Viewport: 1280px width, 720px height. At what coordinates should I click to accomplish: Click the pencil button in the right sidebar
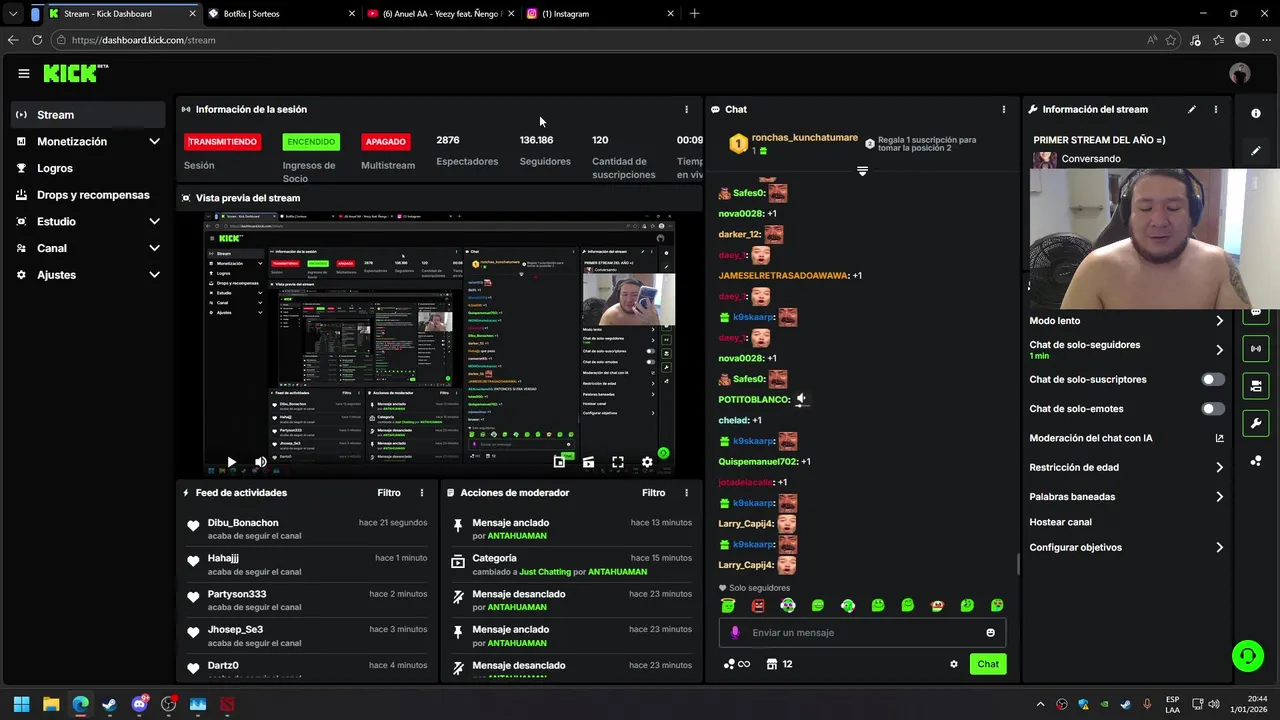pyautogui.click(x=1256, y=151)
